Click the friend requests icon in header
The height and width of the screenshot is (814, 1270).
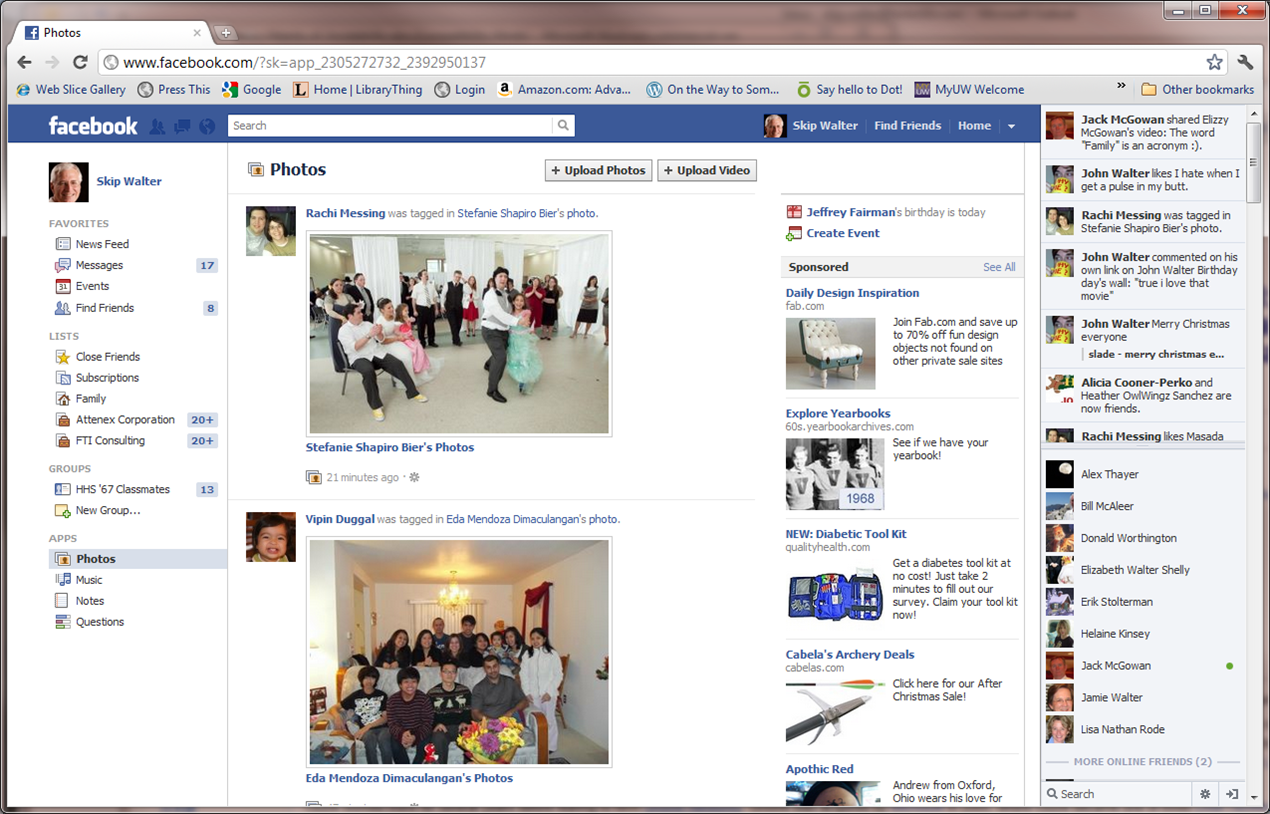tap(157, 126)
